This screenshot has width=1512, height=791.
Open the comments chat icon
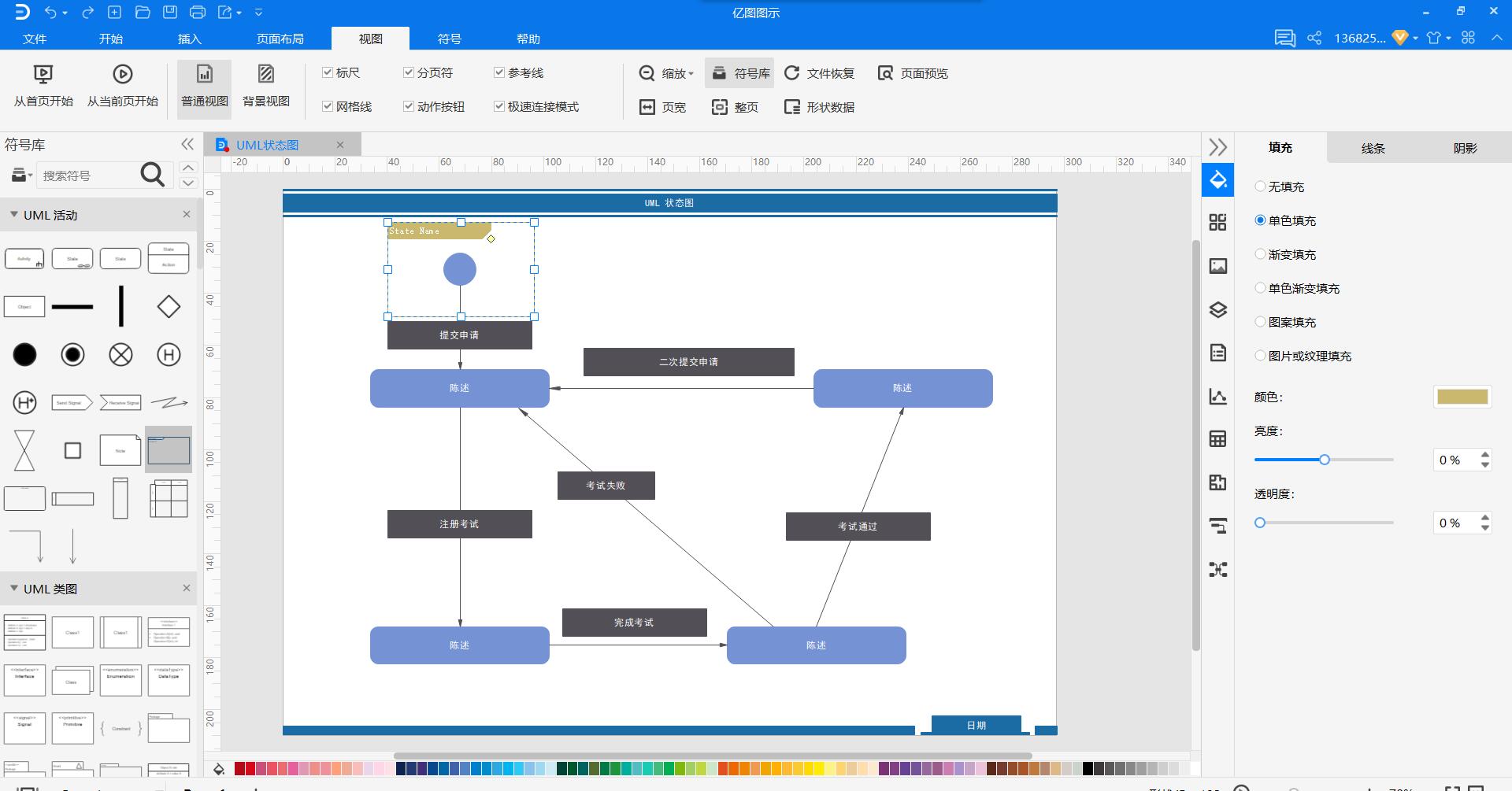[1285, 38]
